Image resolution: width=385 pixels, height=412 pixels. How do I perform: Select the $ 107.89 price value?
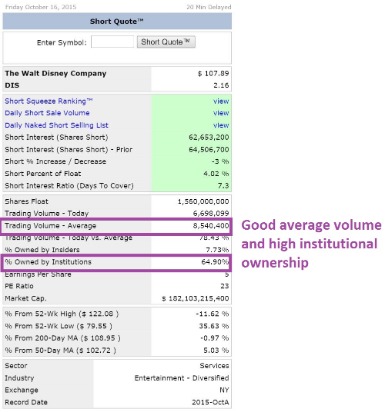point(213,73)
